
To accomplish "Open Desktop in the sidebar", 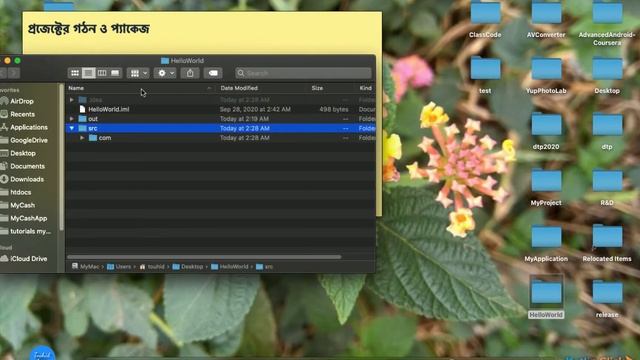I will (23, 153).
